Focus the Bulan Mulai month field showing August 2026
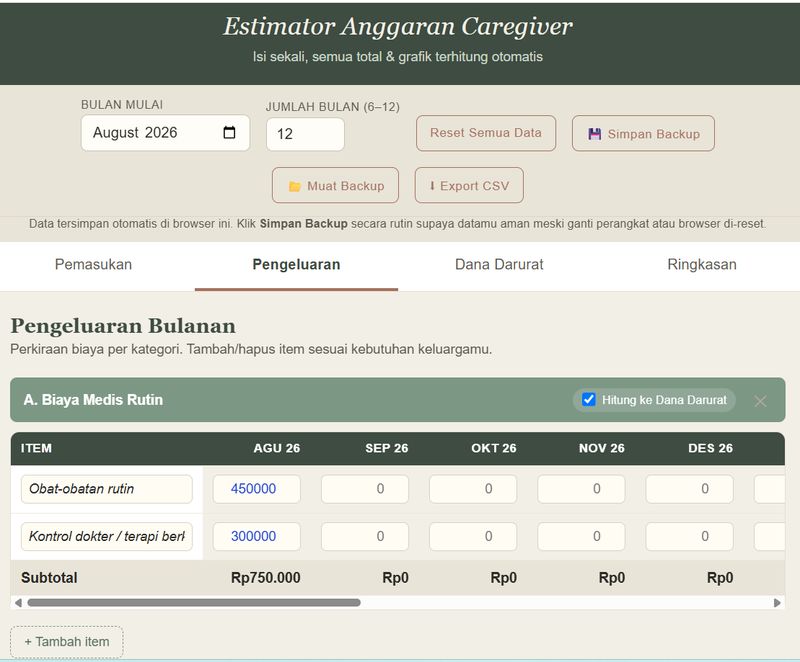Screen dimensions: 800x662 pyautogui.click(x=165, y=133)
